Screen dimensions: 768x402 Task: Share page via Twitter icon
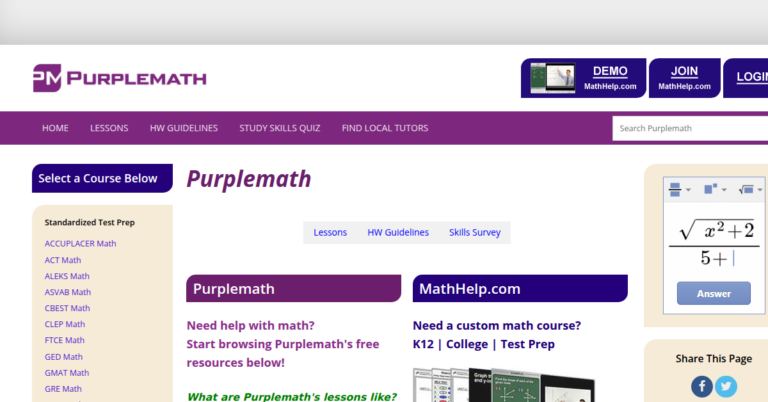pos(726,386)
